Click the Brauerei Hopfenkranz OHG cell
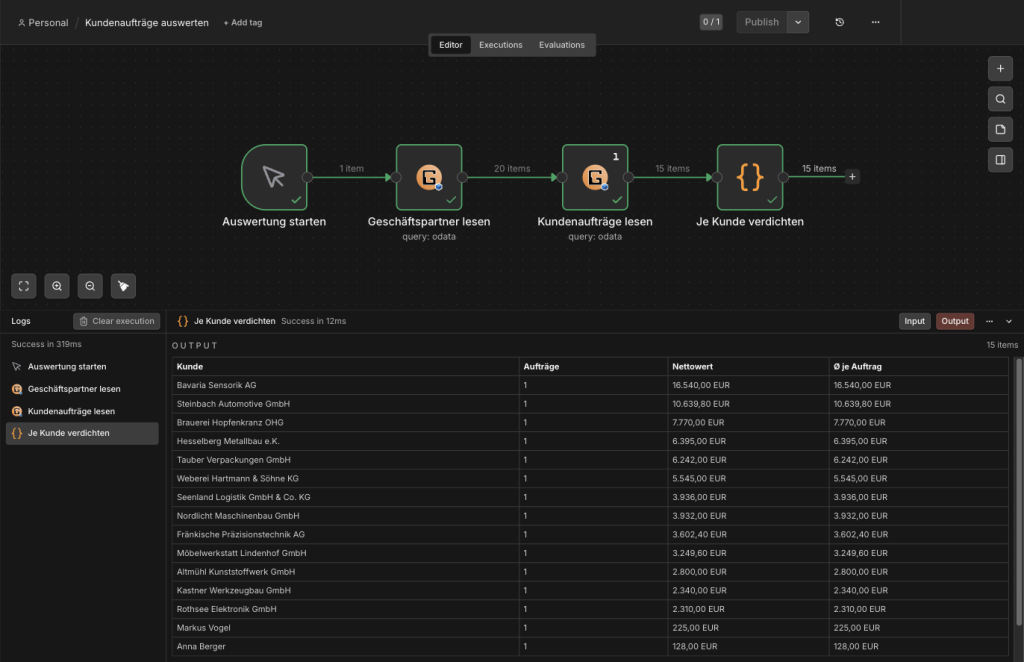Viewport: 1024px width, 662px height. pyautogui.click(x=345, y=422)
